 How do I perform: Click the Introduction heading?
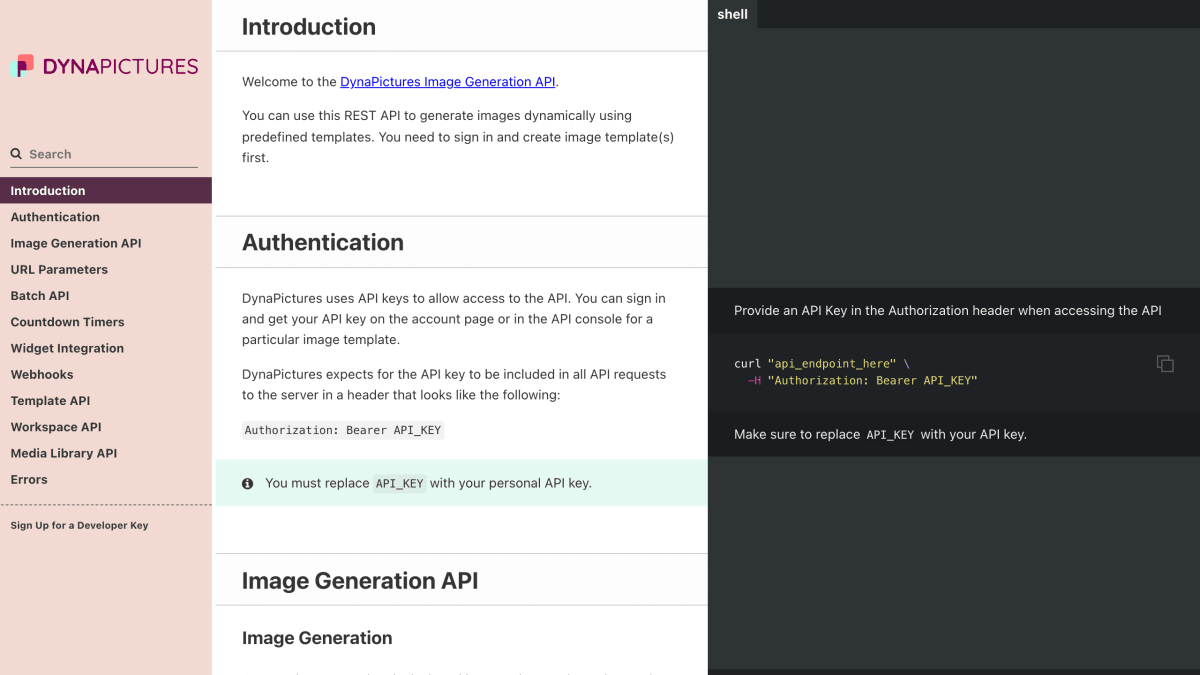tap(309, 27)
